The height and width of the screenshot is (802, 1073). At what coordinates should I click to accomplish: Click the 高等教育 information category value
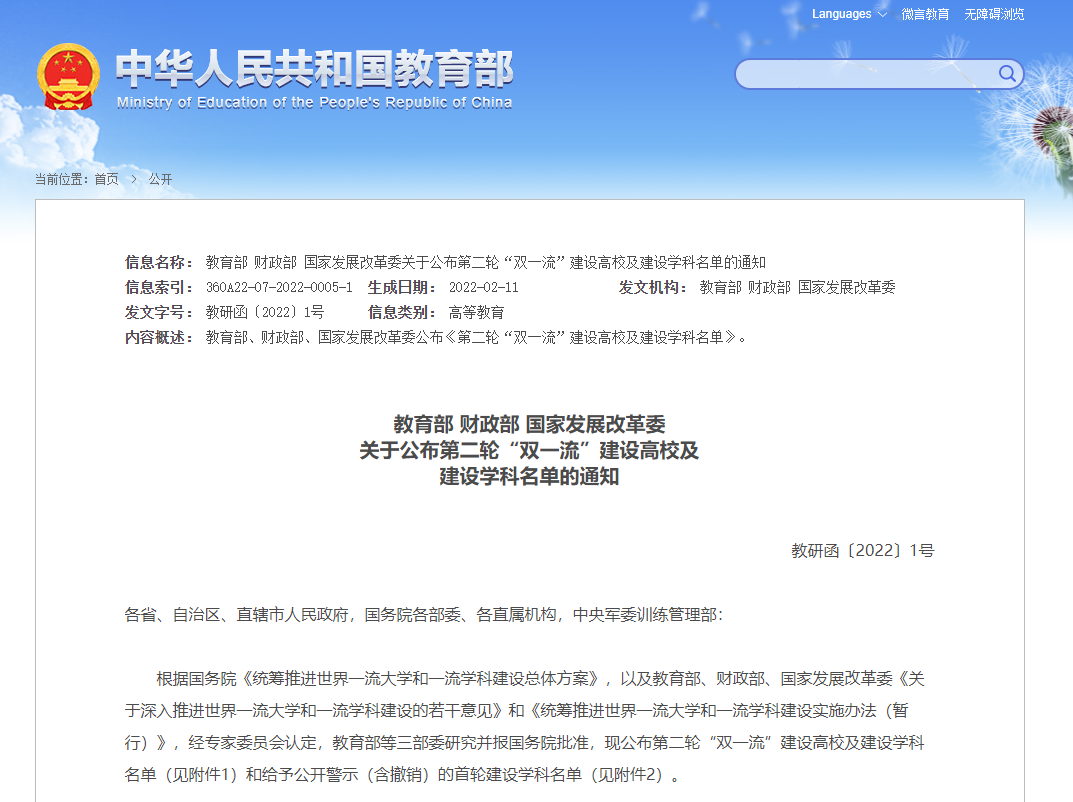pyautogui.click(x=476, y=313)
